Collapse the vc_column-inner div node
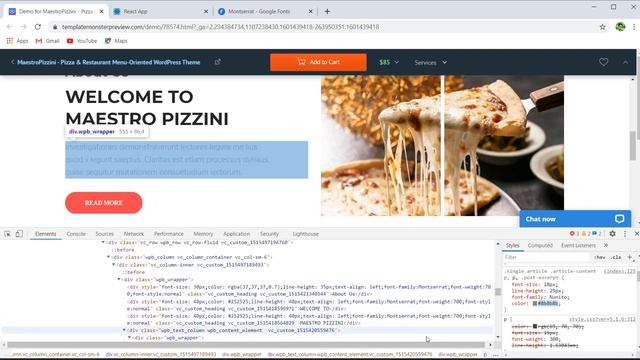 point(114,264)
